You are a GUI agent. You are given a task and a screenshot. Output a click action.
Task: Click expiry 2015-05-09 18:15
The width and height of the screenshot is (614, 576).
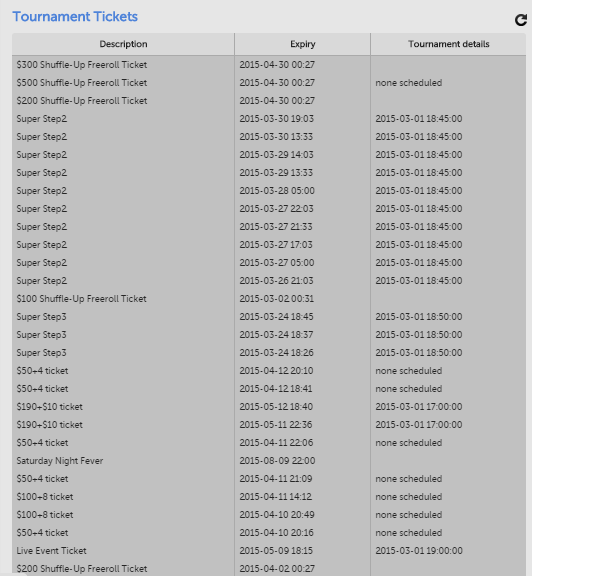pos(276,551)
